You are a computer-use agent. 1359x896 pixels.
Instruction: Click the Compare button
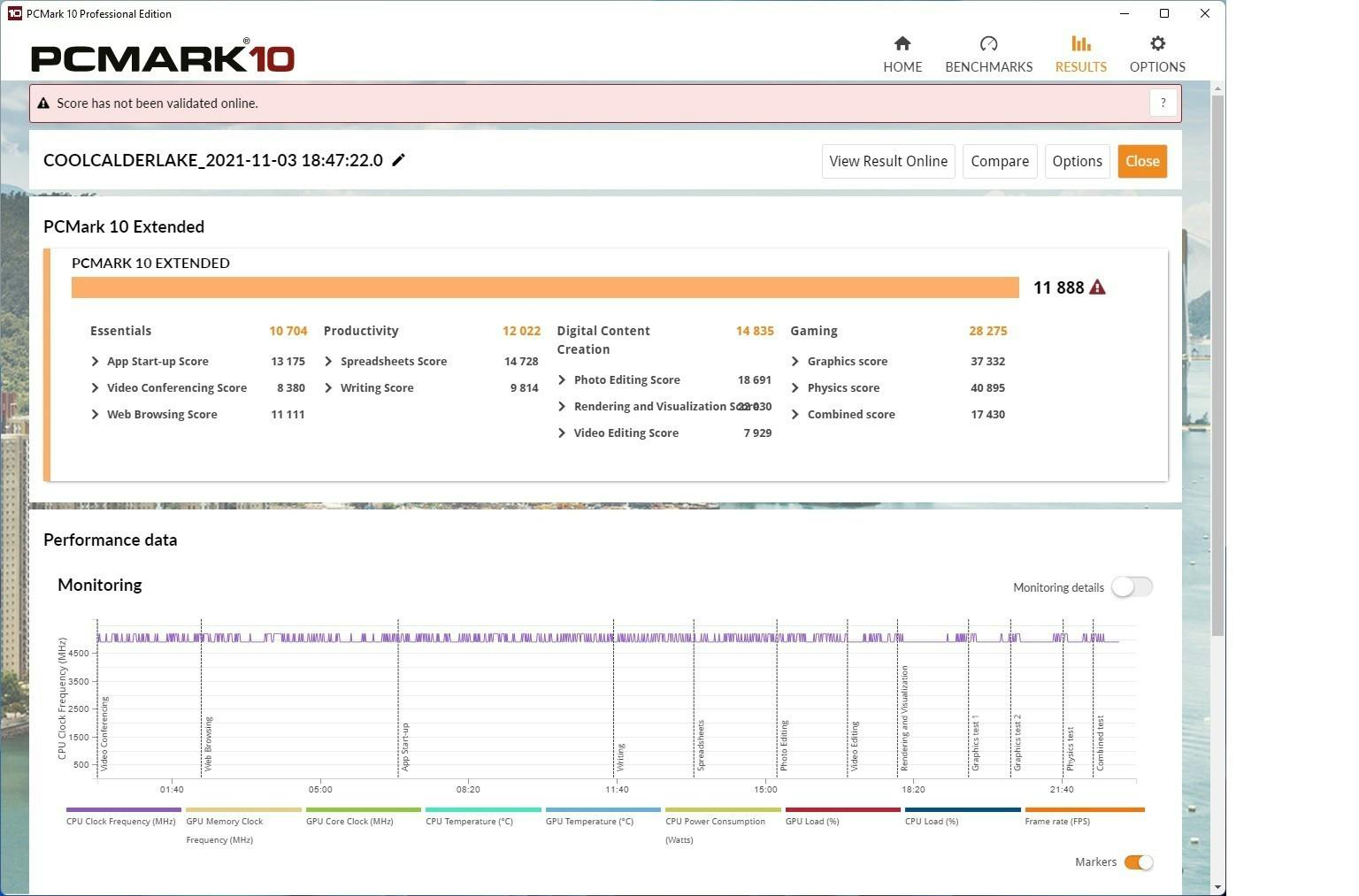pos(999,161)
